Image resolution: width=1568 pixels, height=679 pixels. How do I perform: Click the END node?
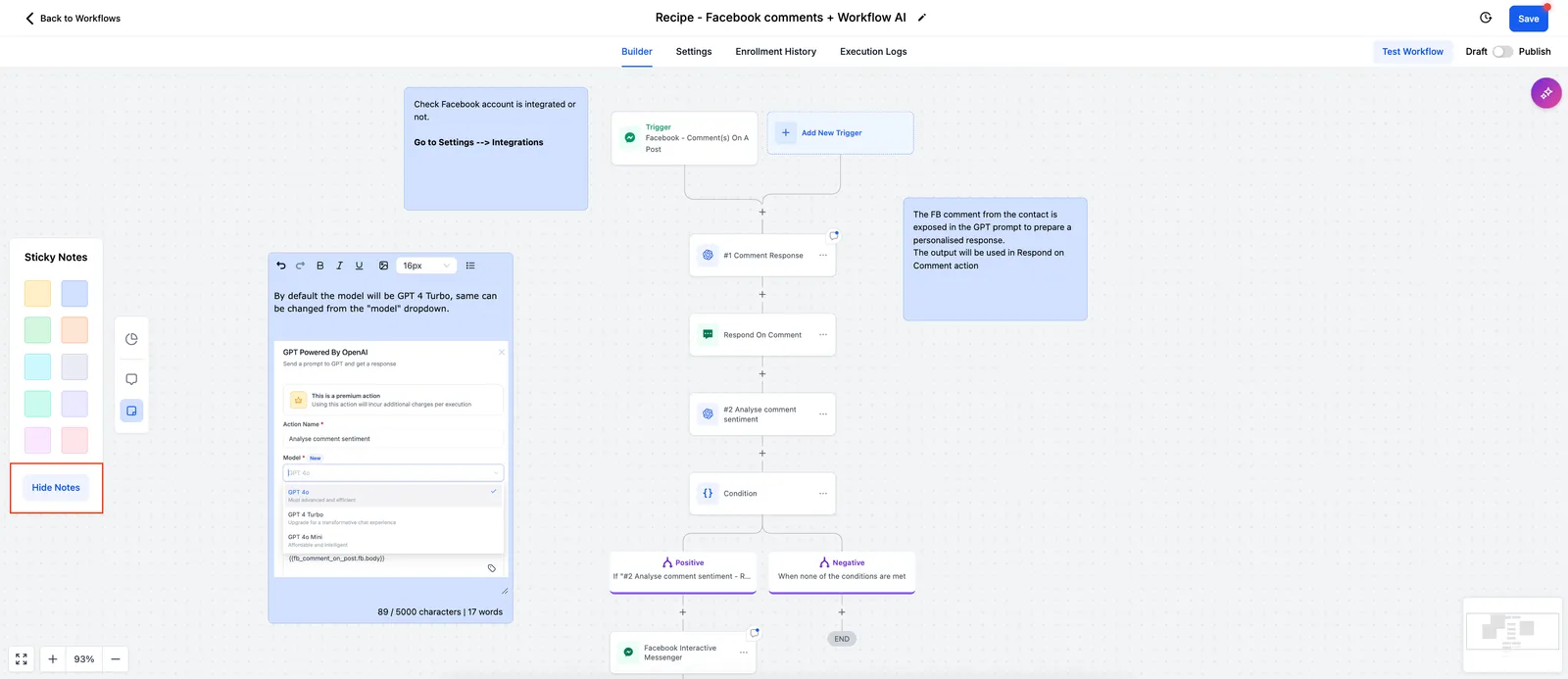pyautogui.click(x=842, y=639)
